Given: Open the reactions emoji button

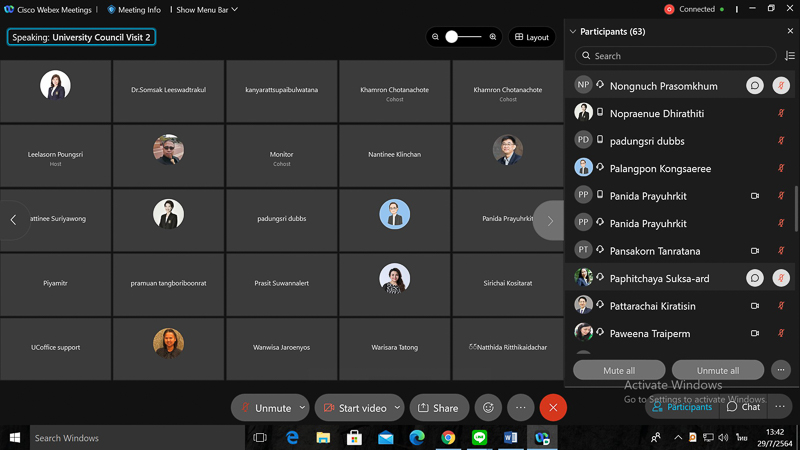Looking at the screenshot, I should click(488, 408).
